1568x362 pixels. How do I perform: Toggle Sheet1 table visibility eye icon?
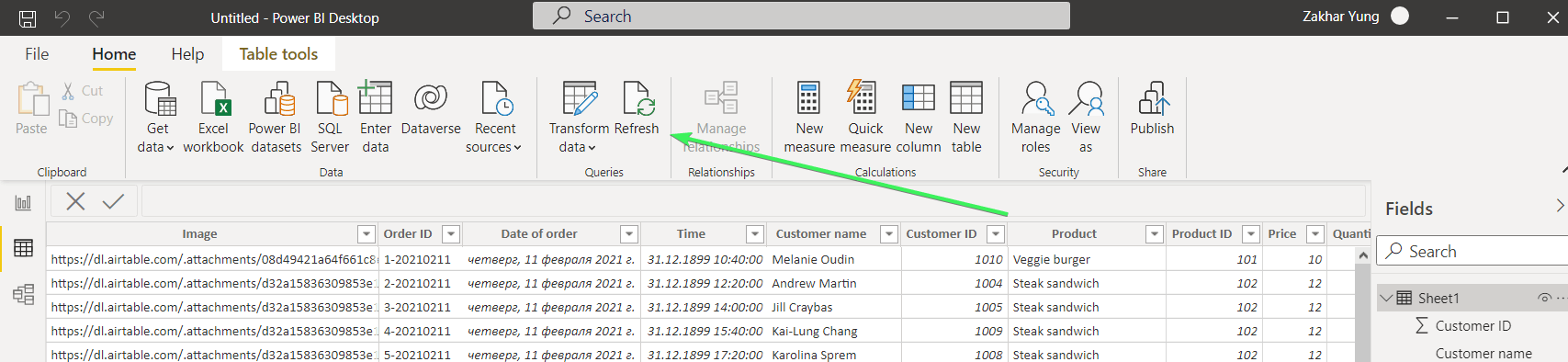point(1544,299)
